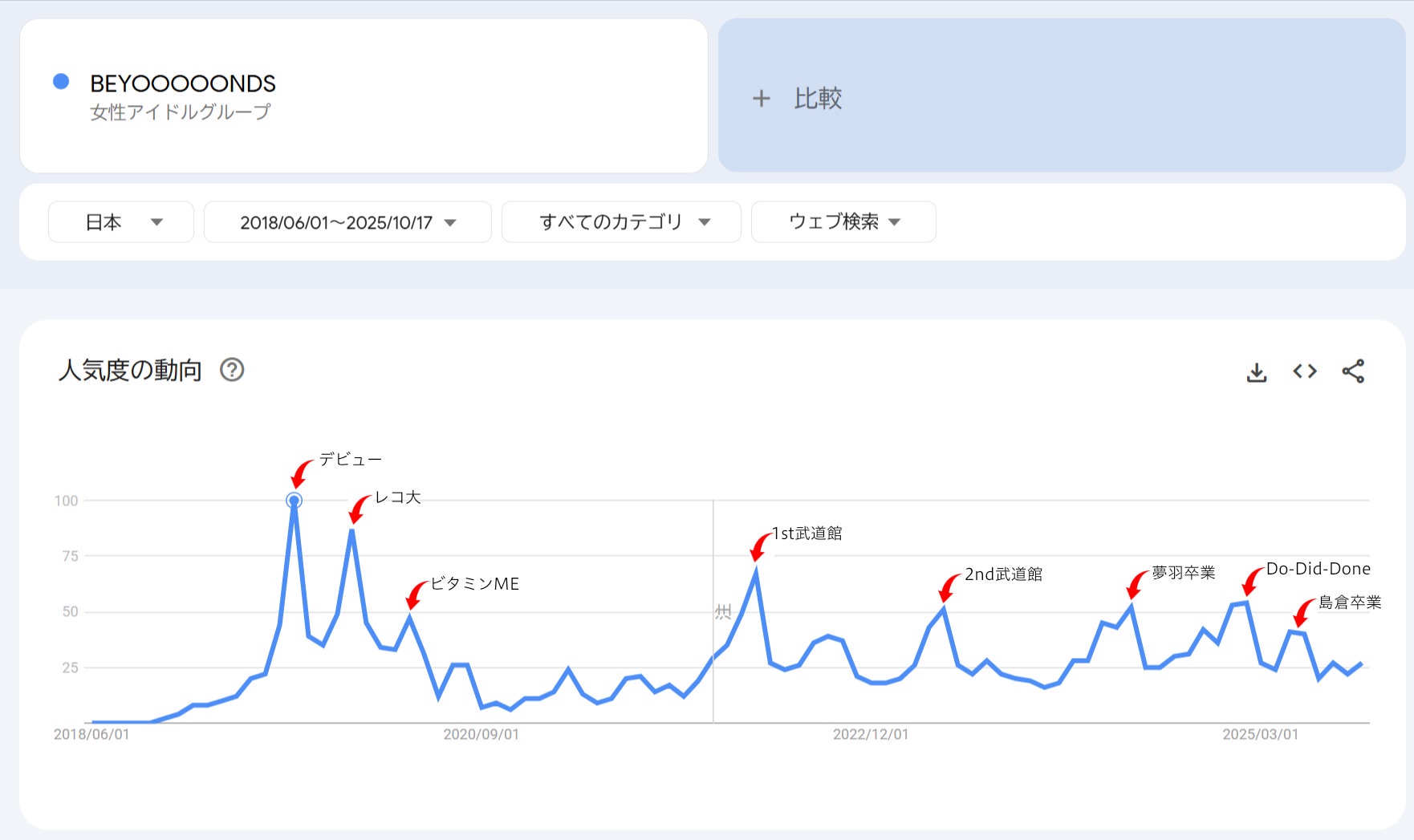Click the highlighted peak point at 100
The height and width of the screenshot is (840, 1414).
click(295, 501)
